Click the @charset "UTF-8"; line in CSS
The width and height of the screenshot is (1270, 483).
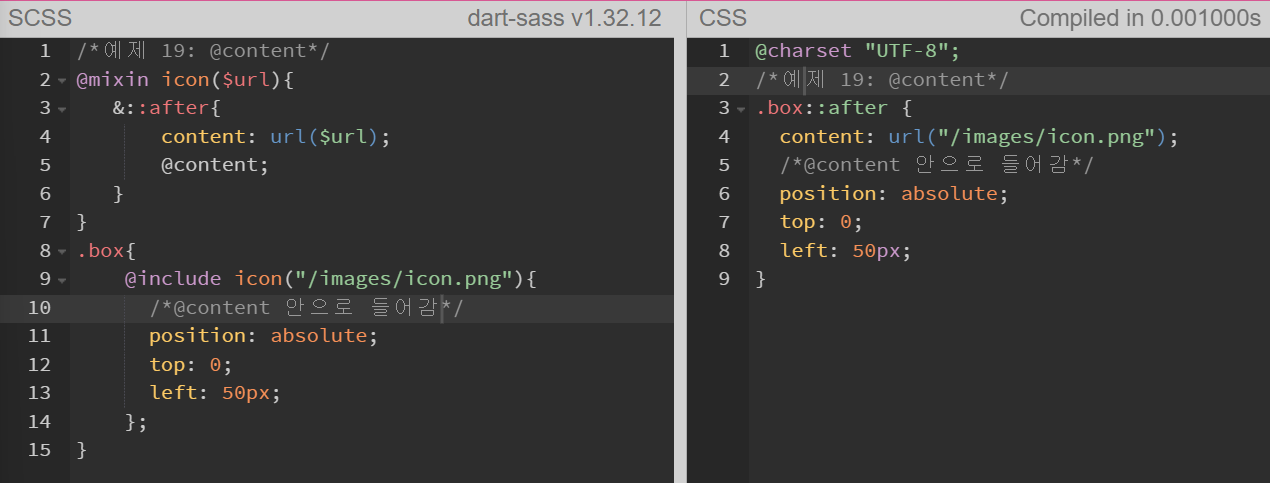coord(857,51)
